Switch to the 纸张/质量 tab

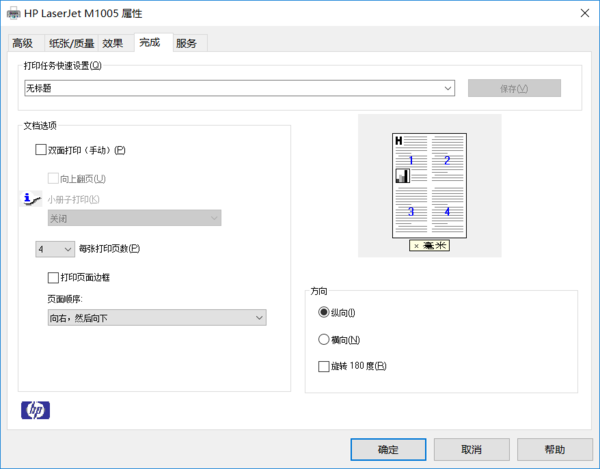(x=72, y=43)
